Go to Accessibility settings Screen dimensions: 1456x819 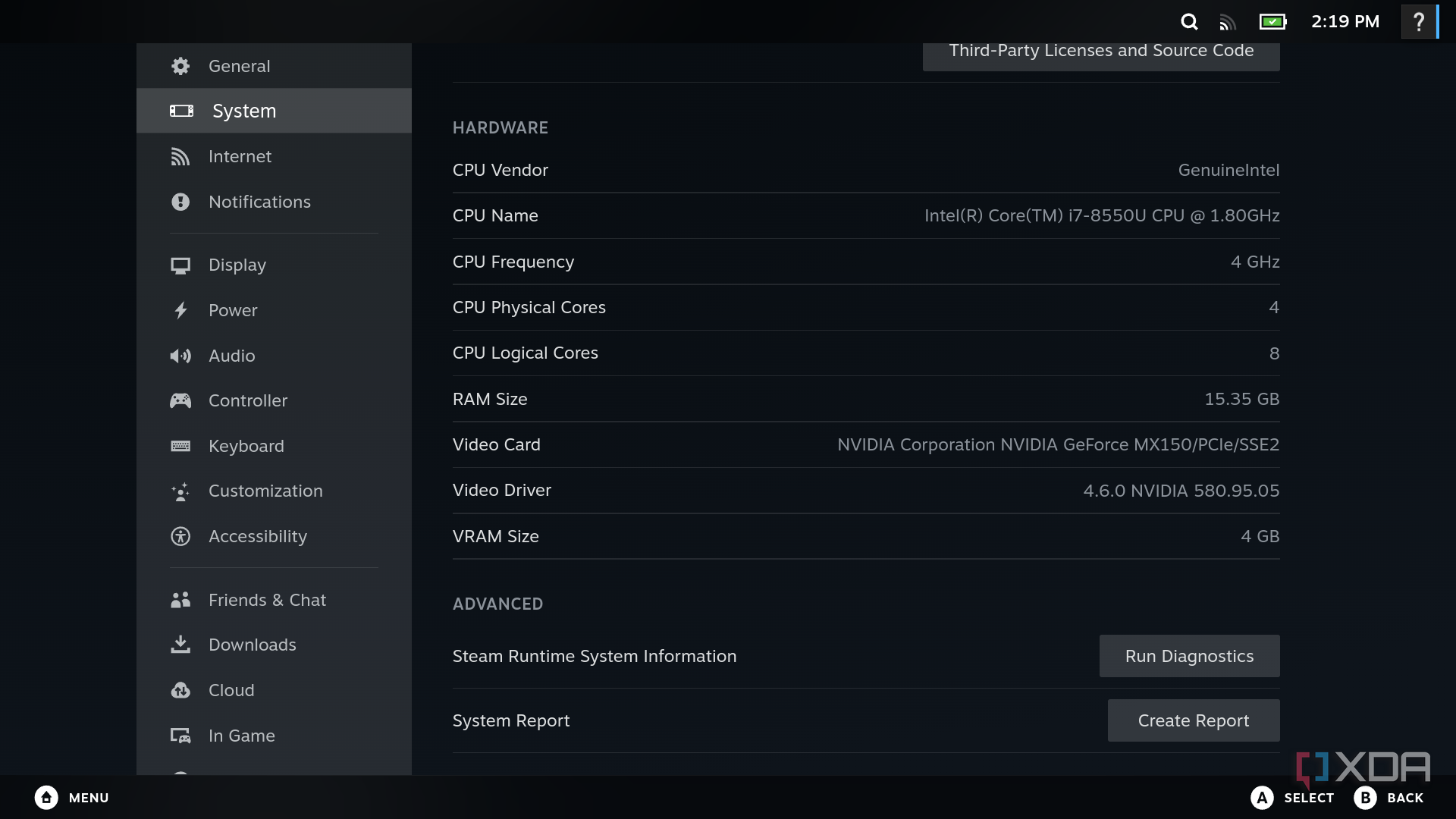[x=274, y=536]
